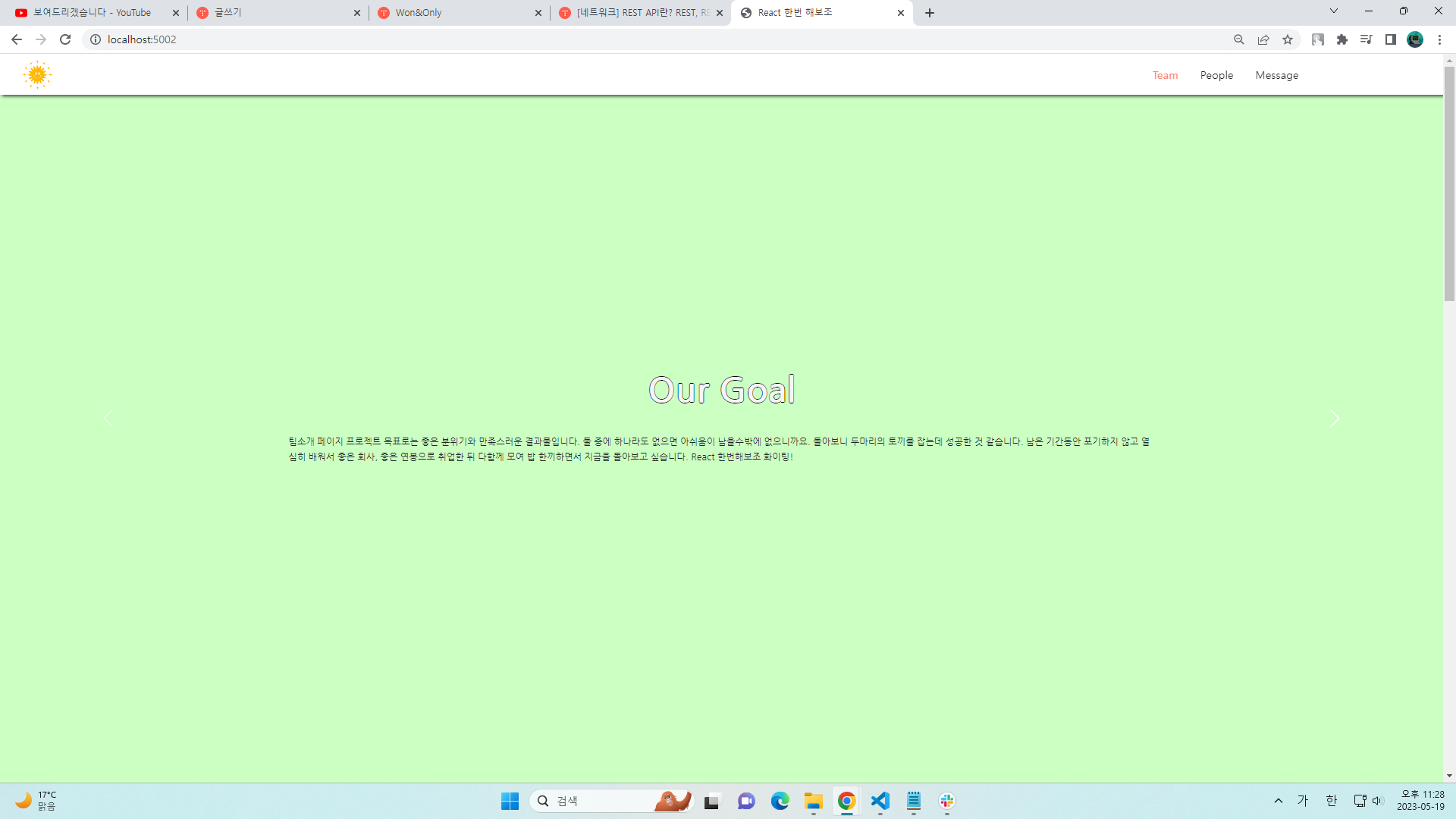Click the share page icon in address bar
Image resolution: width=1456 pixels, height=819 pixels.
pos(1263,39)
